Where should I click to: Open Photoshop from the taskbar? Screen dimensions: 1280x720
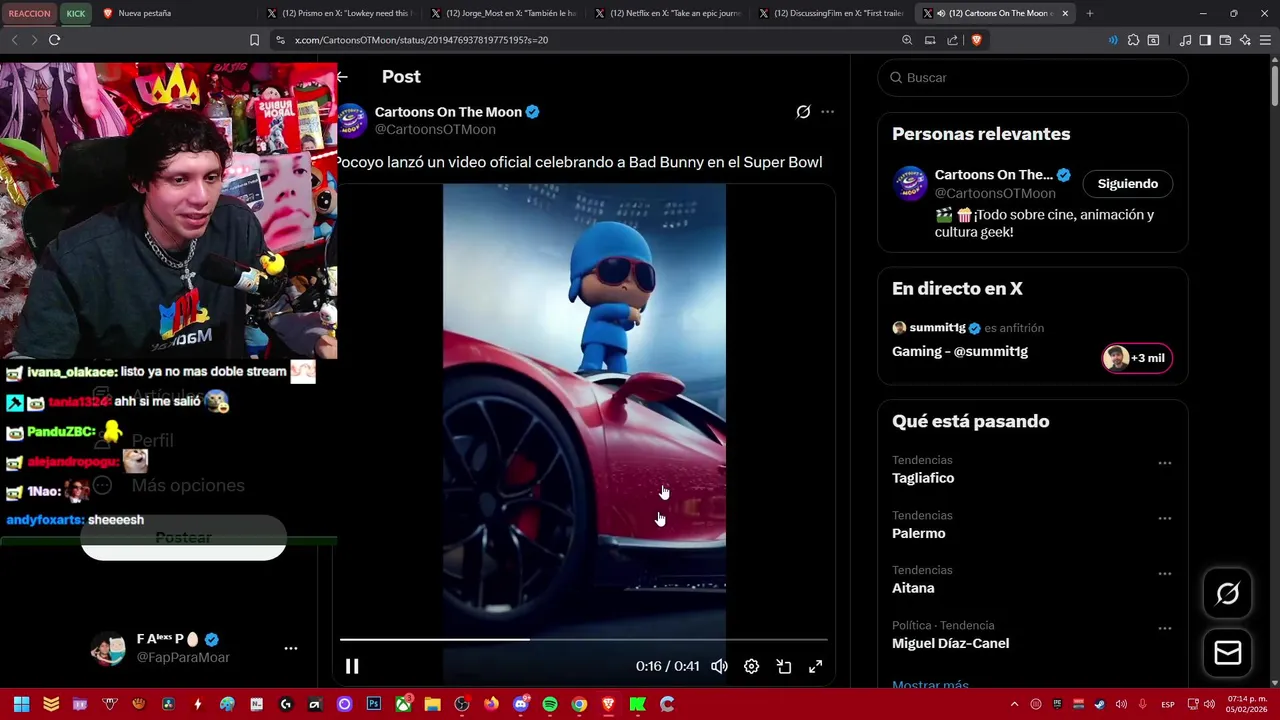click(374, 704)
